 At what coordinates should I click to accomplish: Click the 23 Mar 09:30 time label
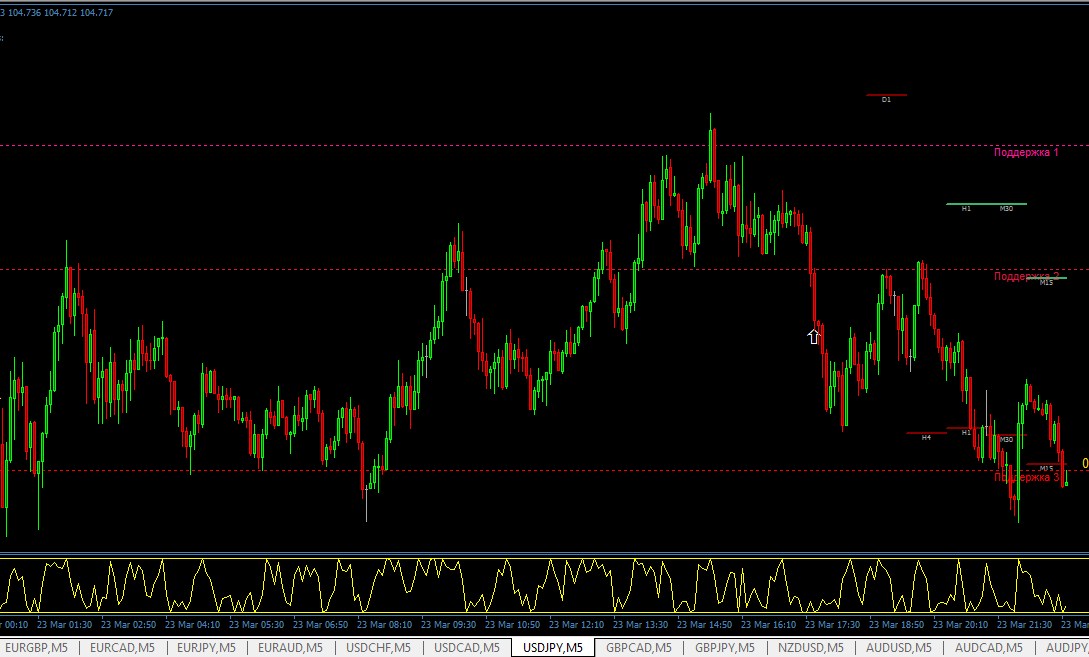pyautogui.click(x=449, y=624)
